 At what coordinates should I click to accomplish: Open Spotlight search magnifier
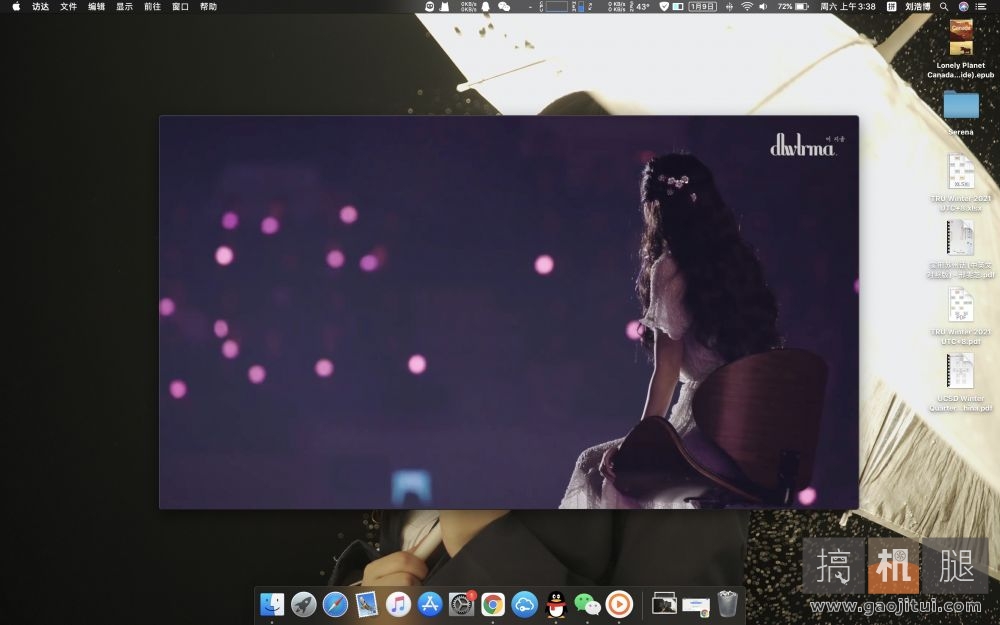click(944, 6)
